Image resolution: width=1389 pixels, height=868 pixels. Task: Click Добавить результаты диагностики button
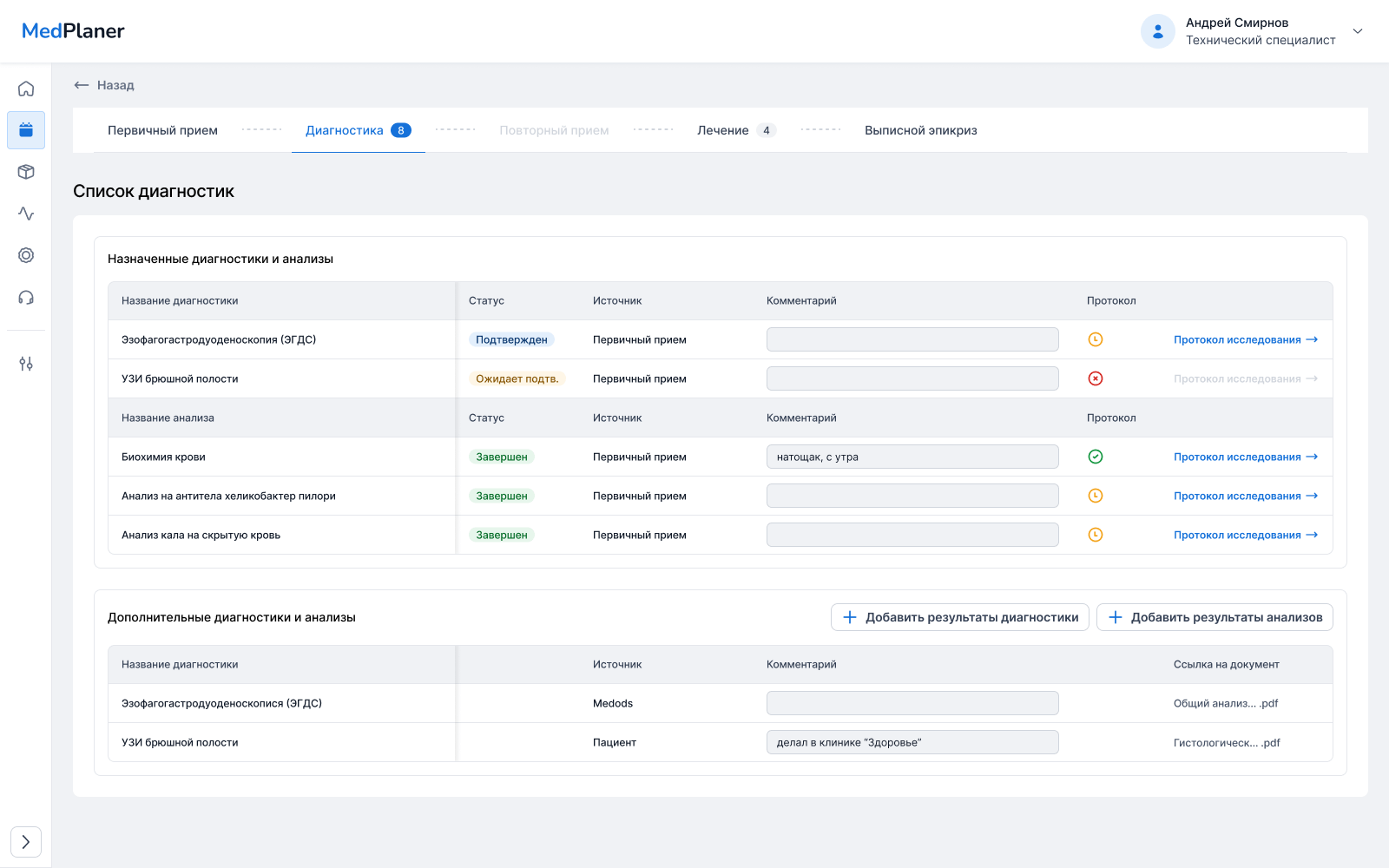960,617
